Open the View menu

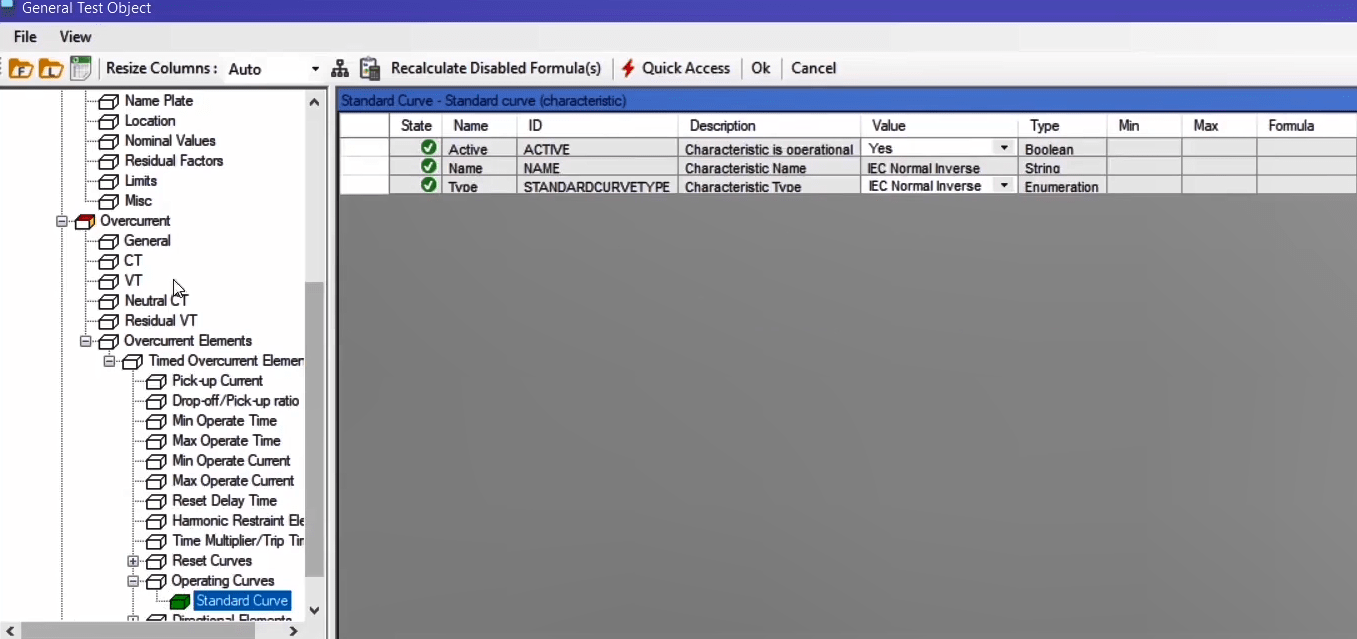point(75,37)
